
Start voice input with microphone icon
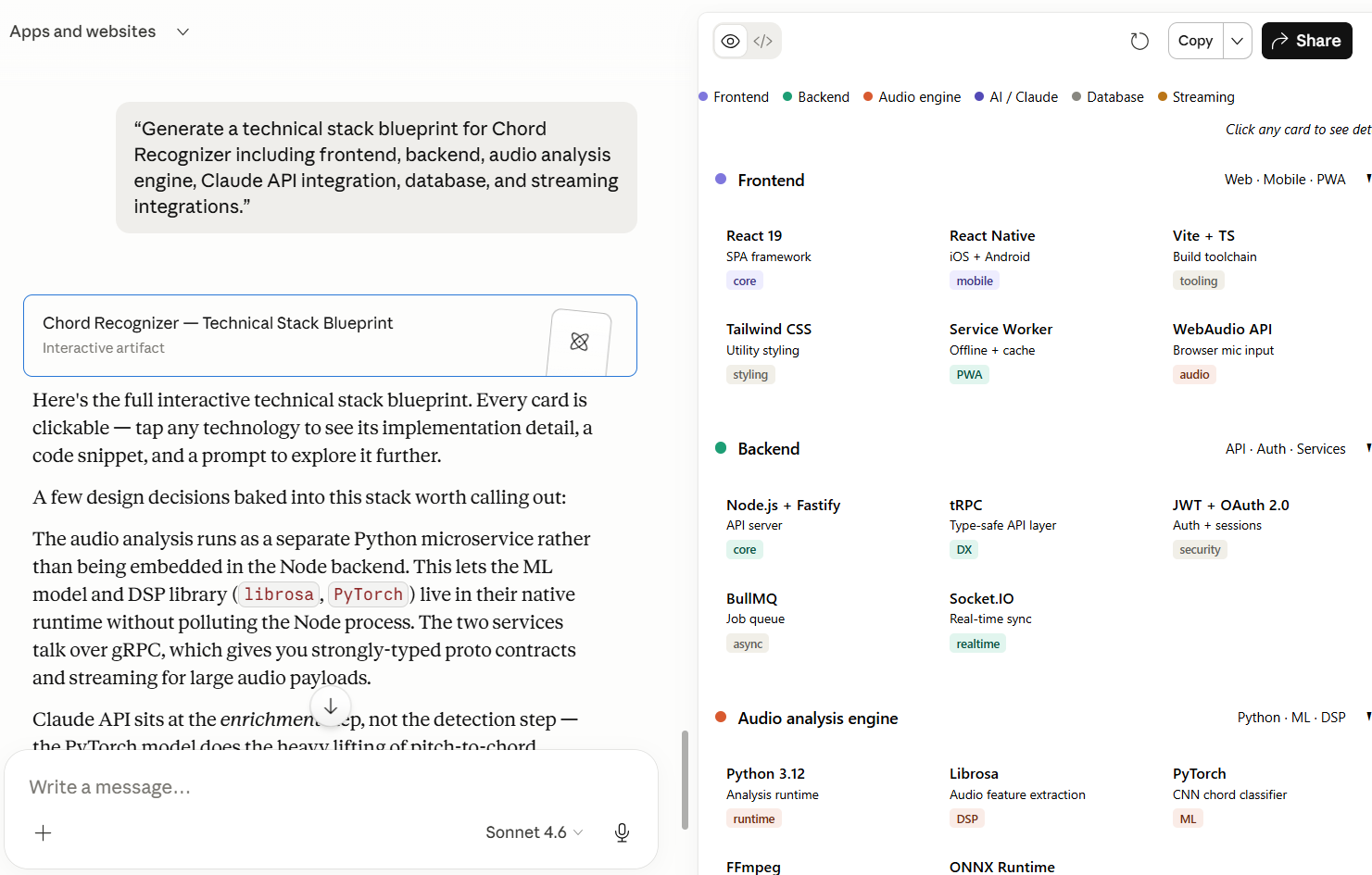point(623,832)
